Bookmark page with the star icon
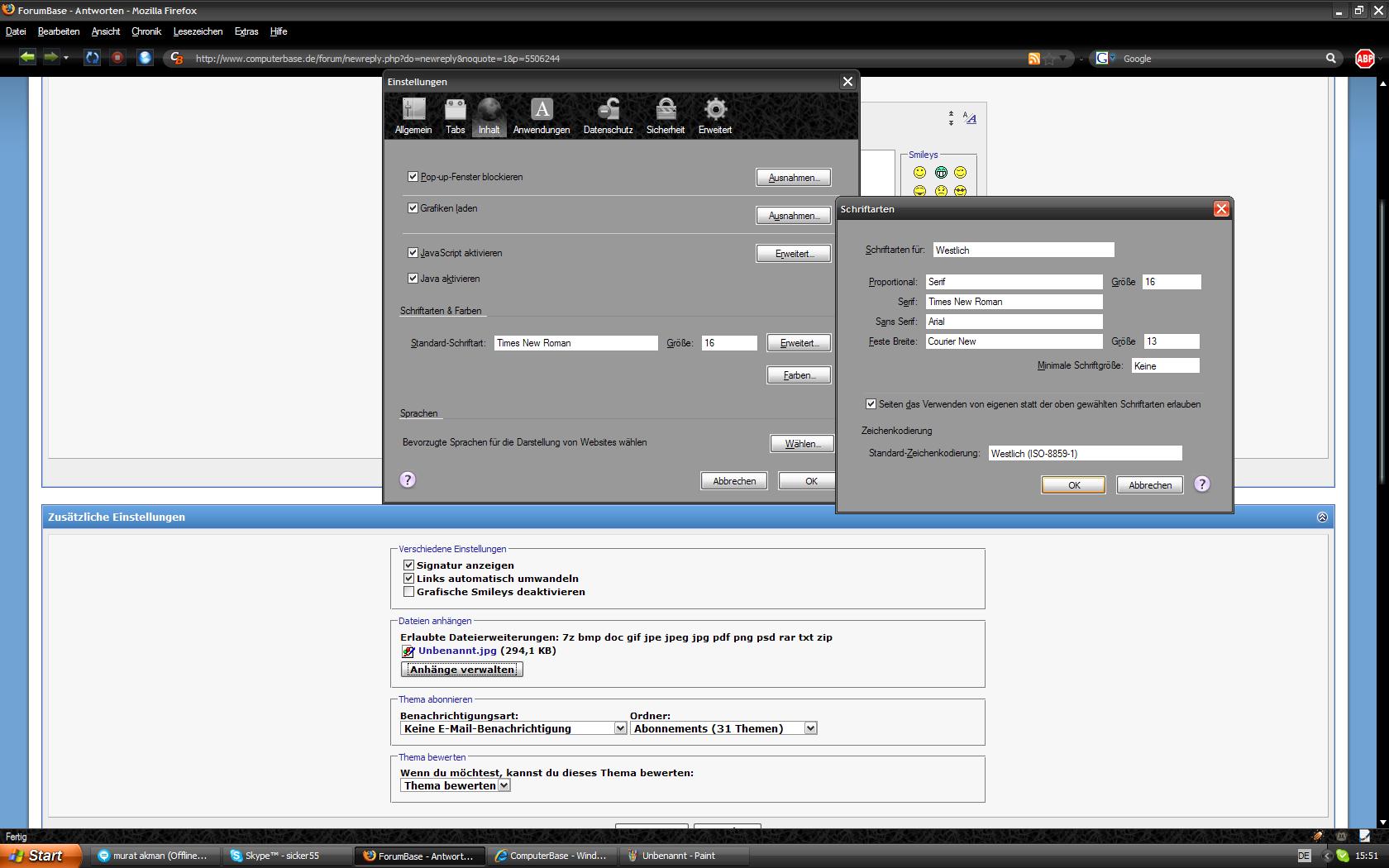 pyautogui.click(x=1049, y=59)
